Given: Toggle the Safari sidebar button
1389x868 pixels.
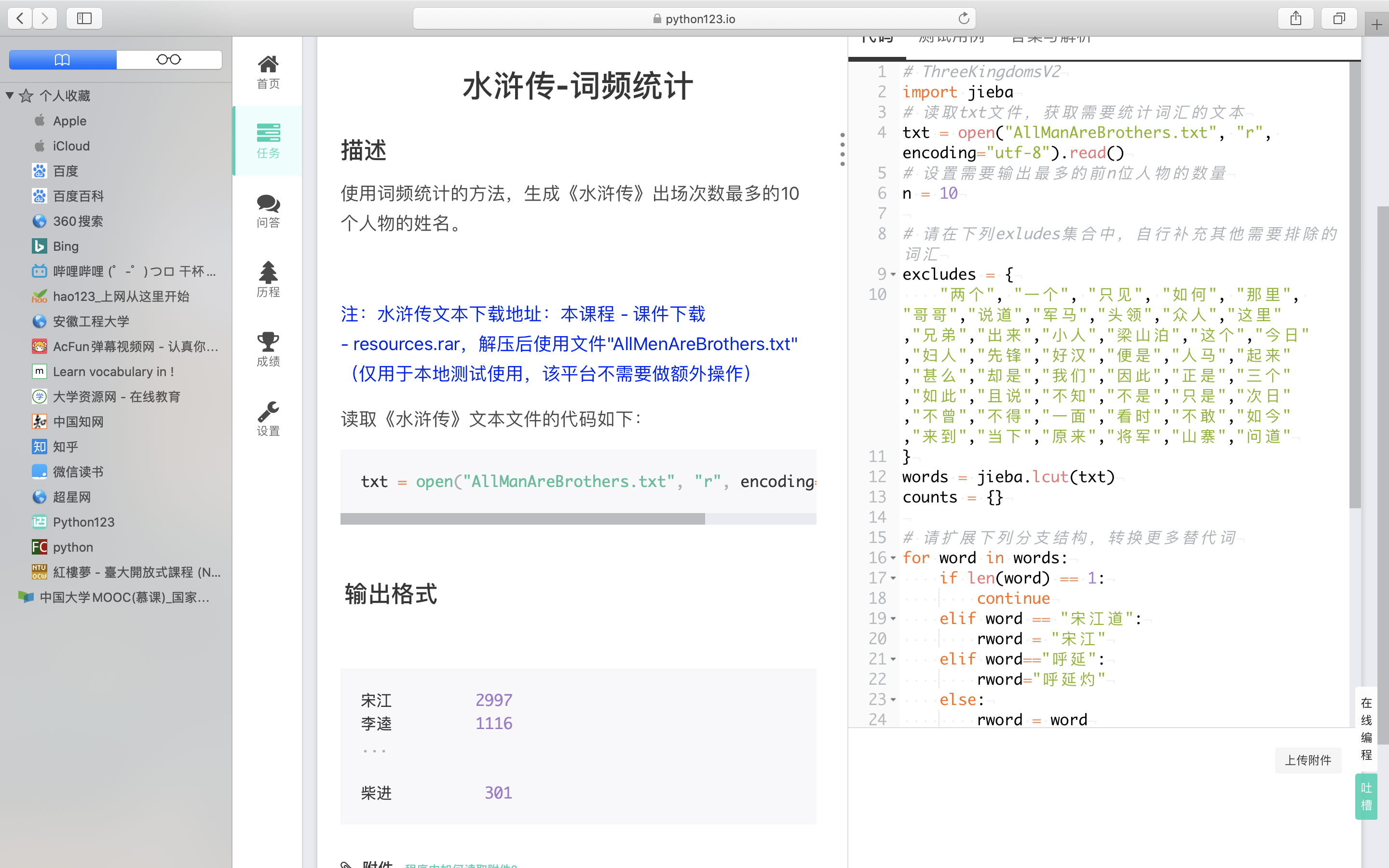Looking at the screenshot, I should (x=84, y=18).
